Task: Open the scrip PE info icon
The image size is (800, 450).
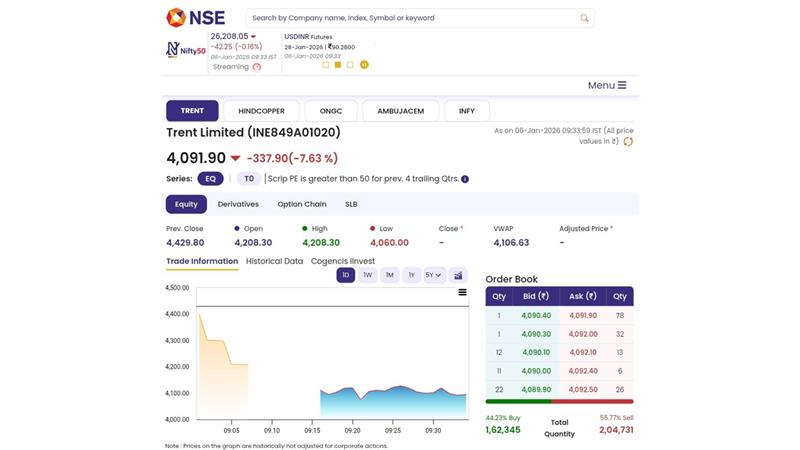Action: [x=465, y=179]
